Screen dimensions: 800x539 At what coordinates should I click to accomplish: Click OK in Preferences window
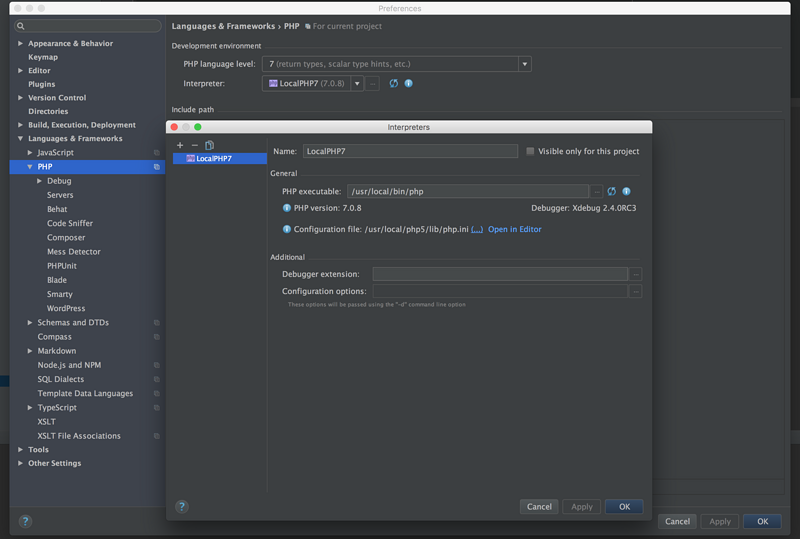pos(762,521)
